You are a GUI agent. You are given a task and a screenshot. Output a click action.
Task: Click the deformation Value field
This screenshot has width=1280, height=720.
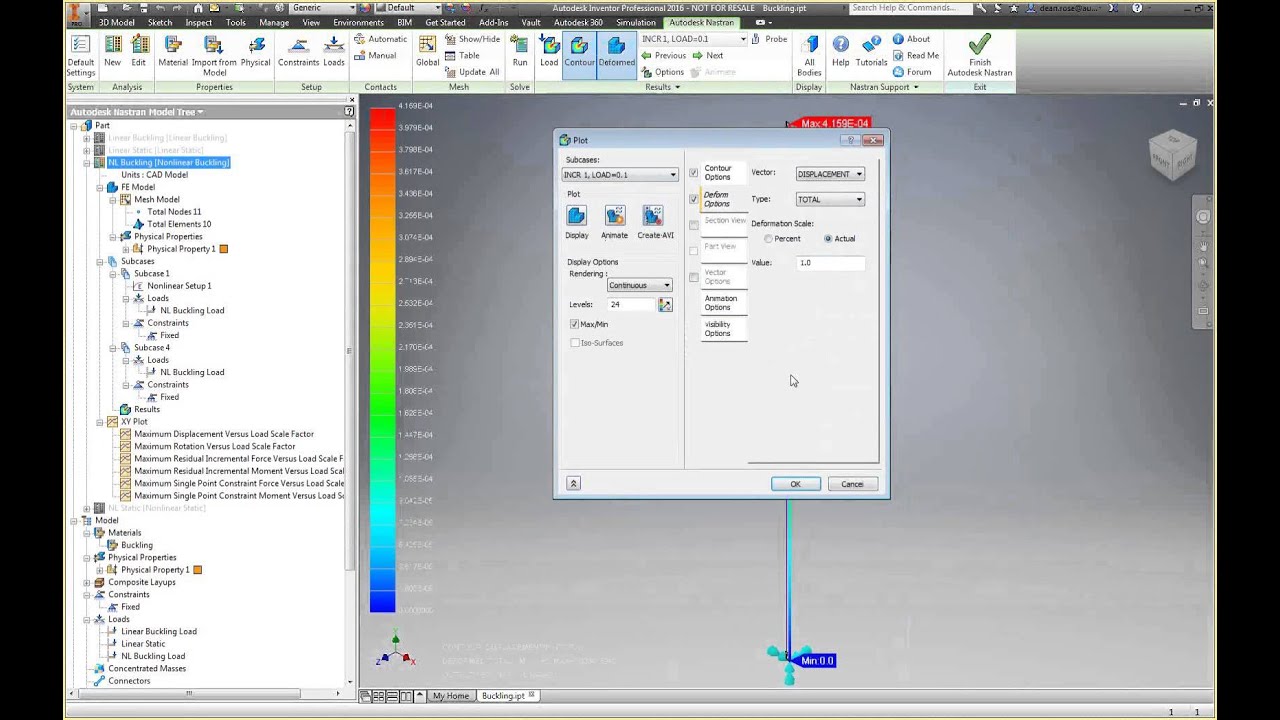[830, 262]
